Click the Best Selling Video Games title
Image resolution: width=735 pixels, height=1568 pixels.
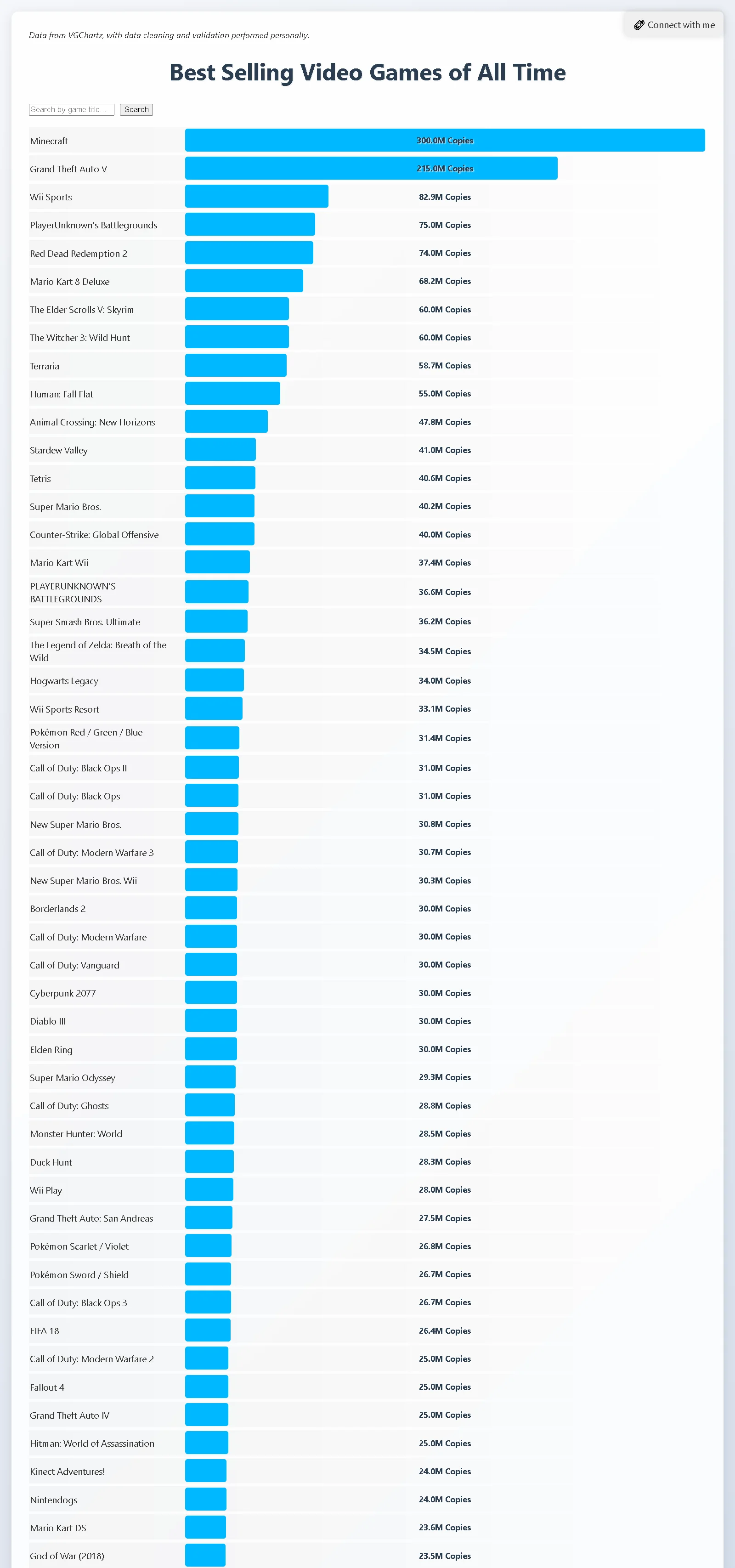pyautogui.click(x=367, y=73)
